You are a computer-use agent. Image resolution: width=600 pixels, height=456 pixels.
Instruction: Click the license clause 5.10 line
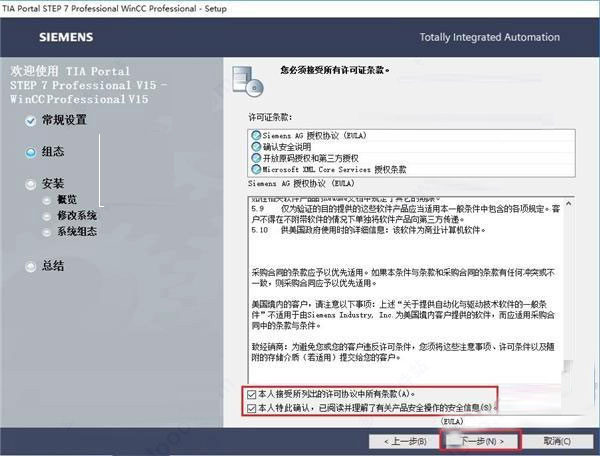[368, 230]
